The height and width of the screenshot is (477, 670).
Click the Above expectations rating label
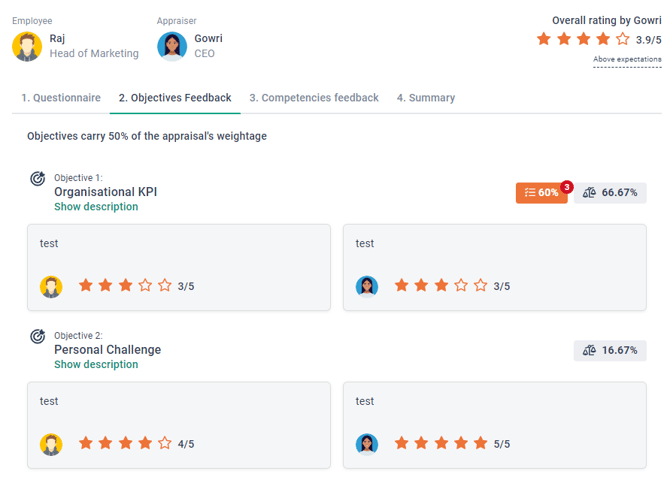tap(627, 60)
